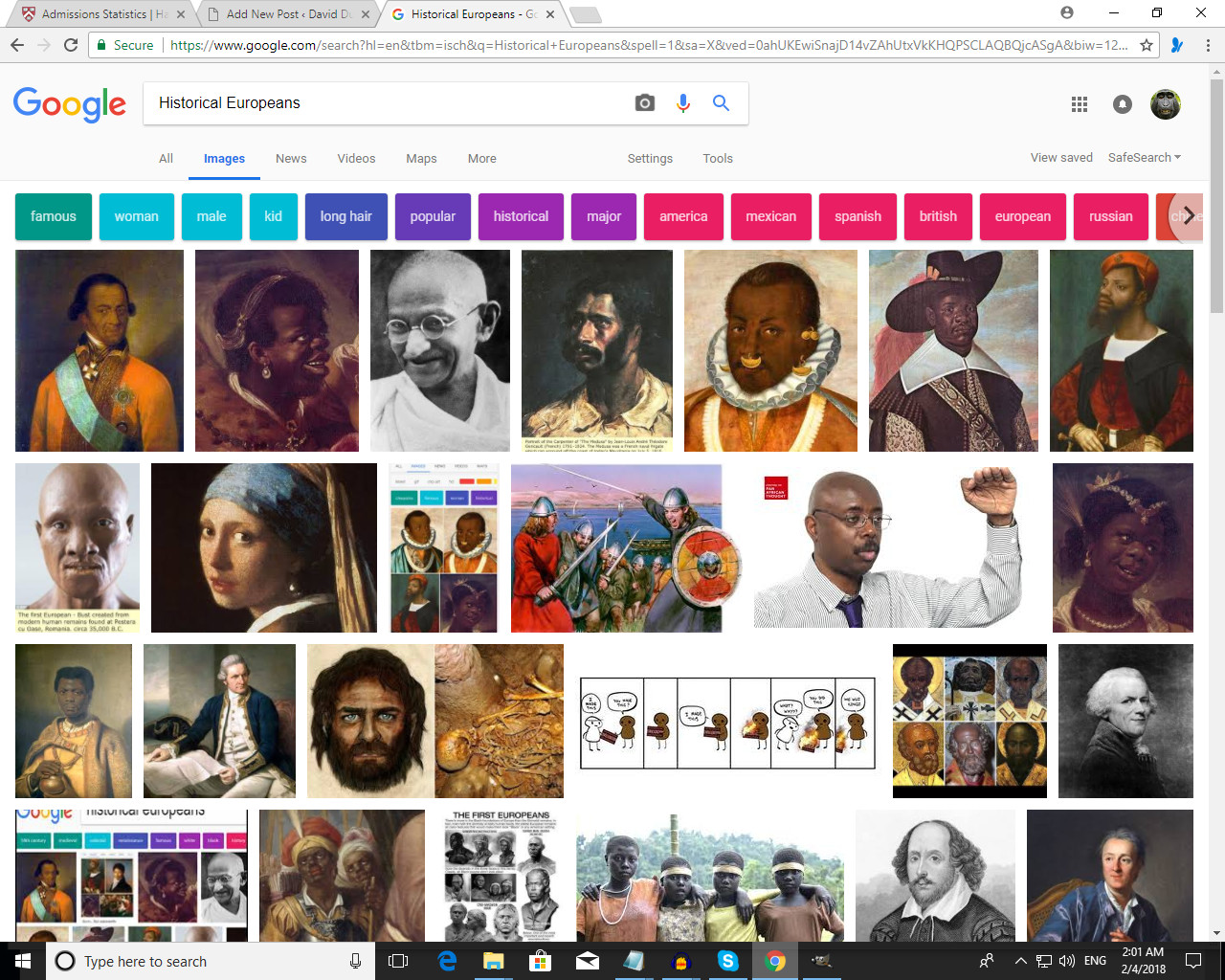1225x980 pixels.
Task: Bookmark this page with the star icon
Action: point(1147,45)
